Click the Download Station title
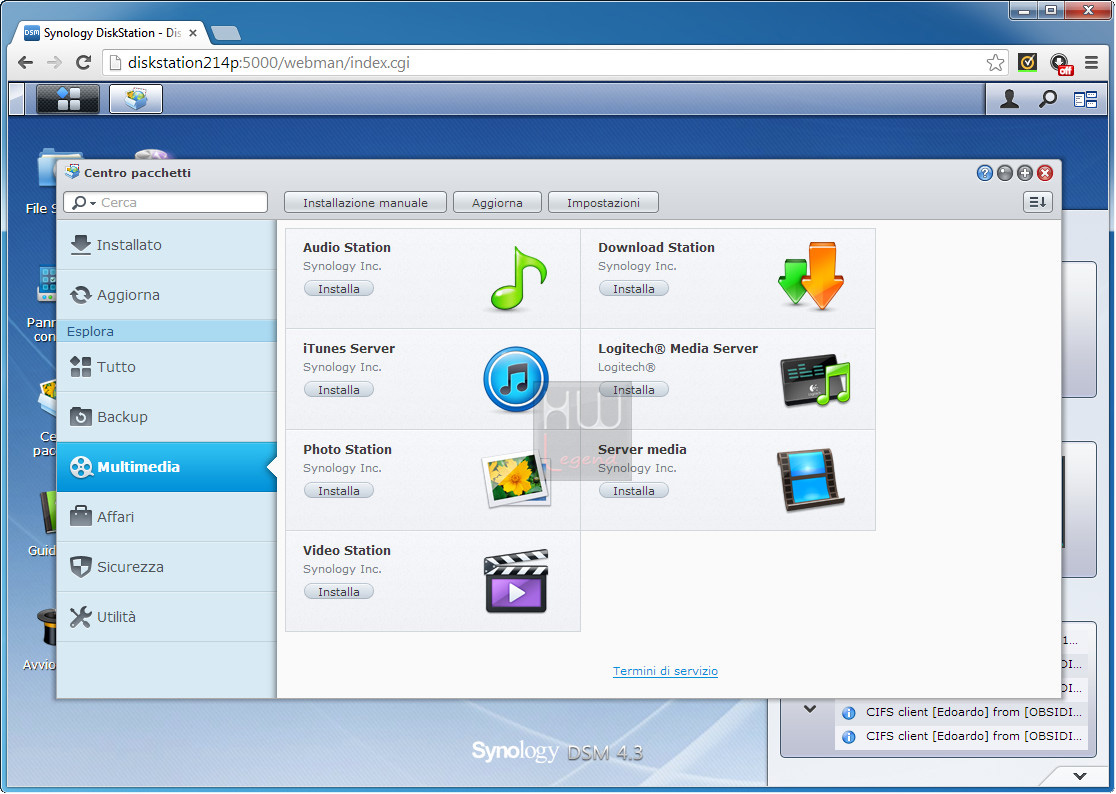 (x=656, y=248)
